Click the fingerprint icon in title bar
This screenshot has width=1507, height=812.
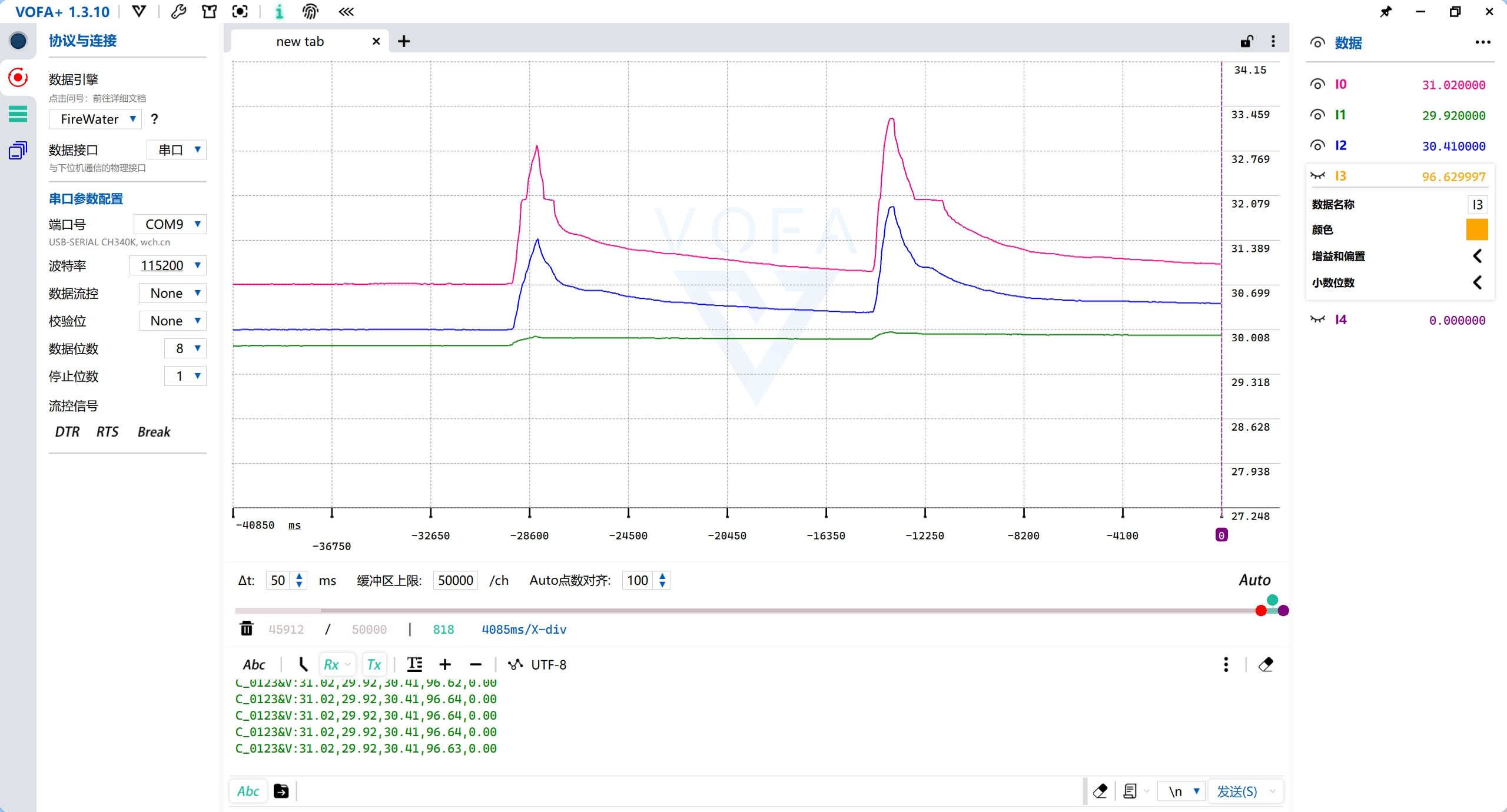[x=310, y=12]
